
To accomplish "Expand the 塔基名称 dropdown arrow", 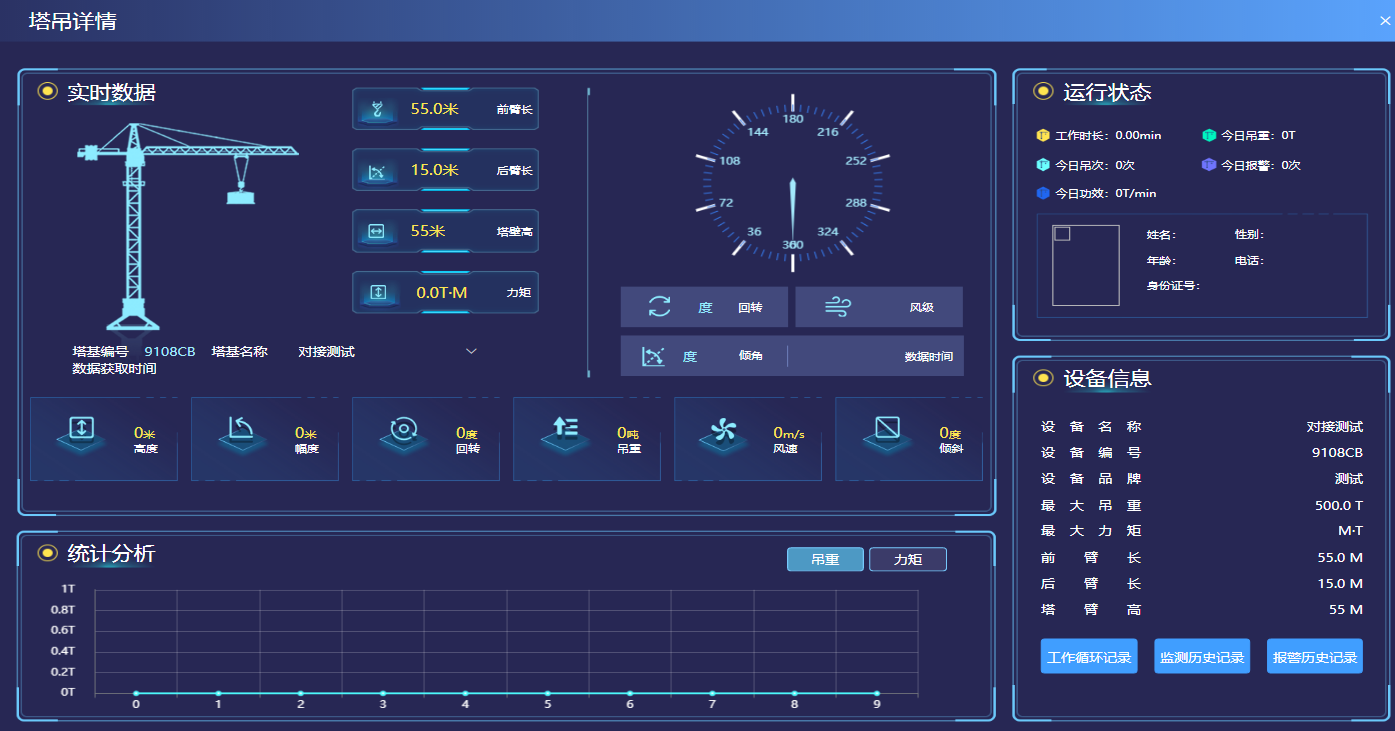I will (x=472, y=351).
